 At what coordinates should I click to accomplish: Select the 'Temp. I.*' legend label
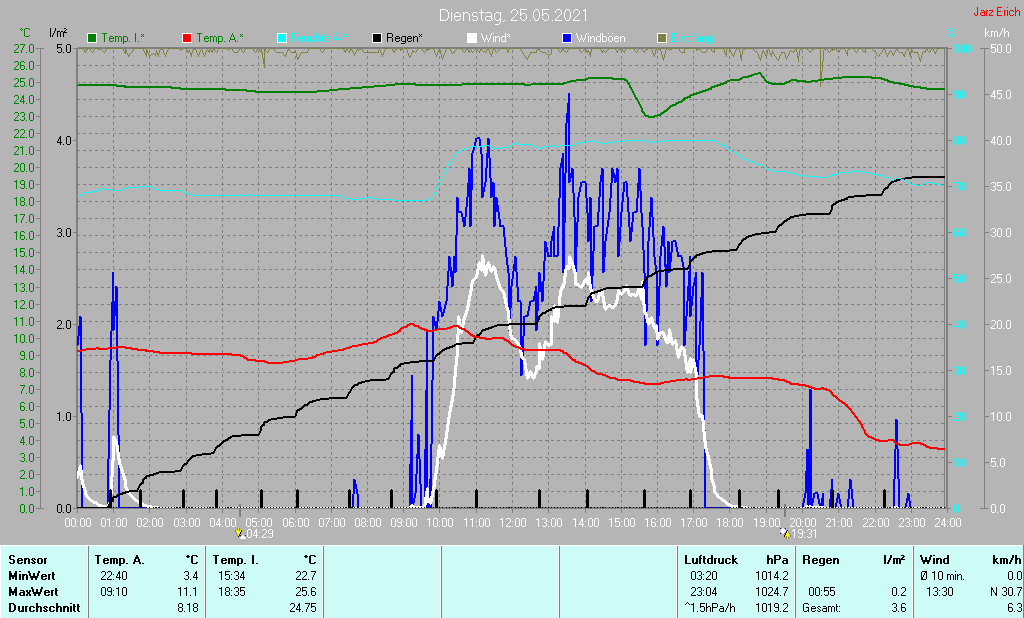[x=123, y=39]
